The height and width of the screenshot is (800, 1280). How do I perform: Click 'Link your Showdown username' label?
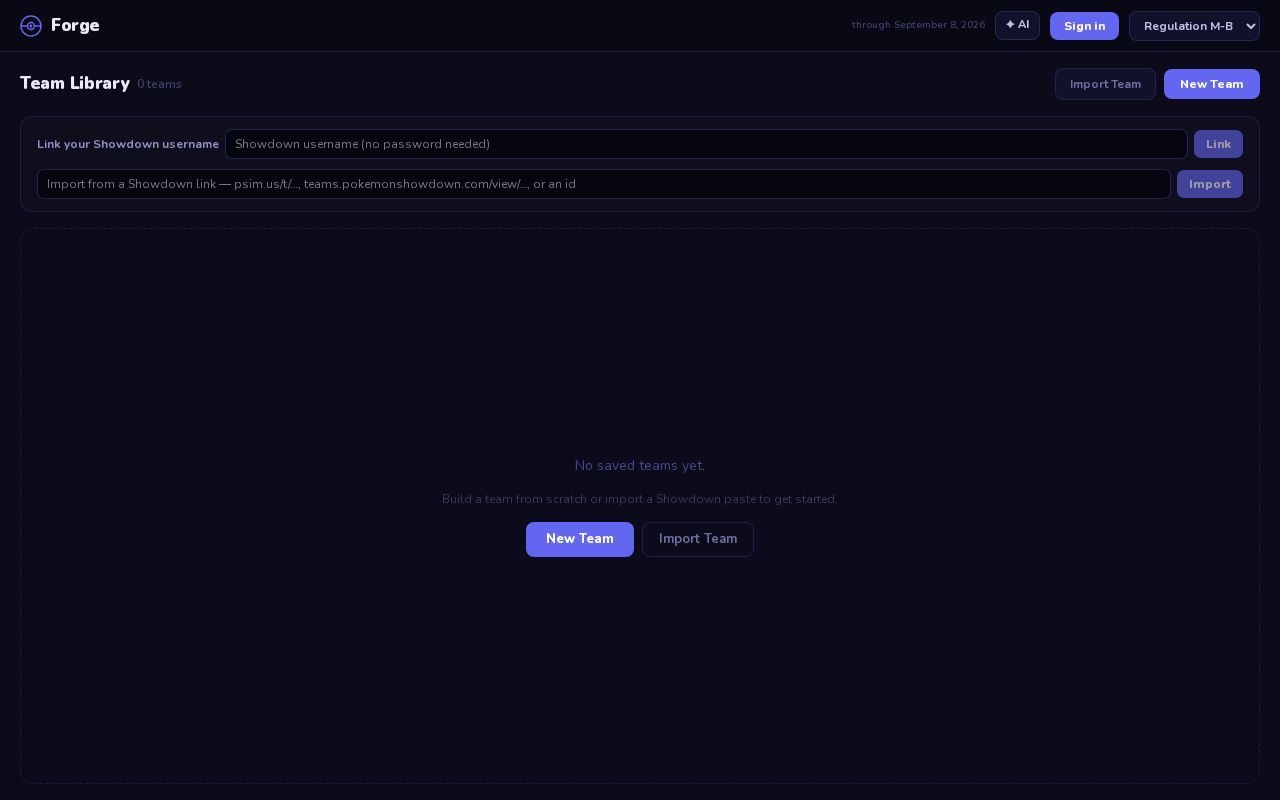click(x=128, y=144)
